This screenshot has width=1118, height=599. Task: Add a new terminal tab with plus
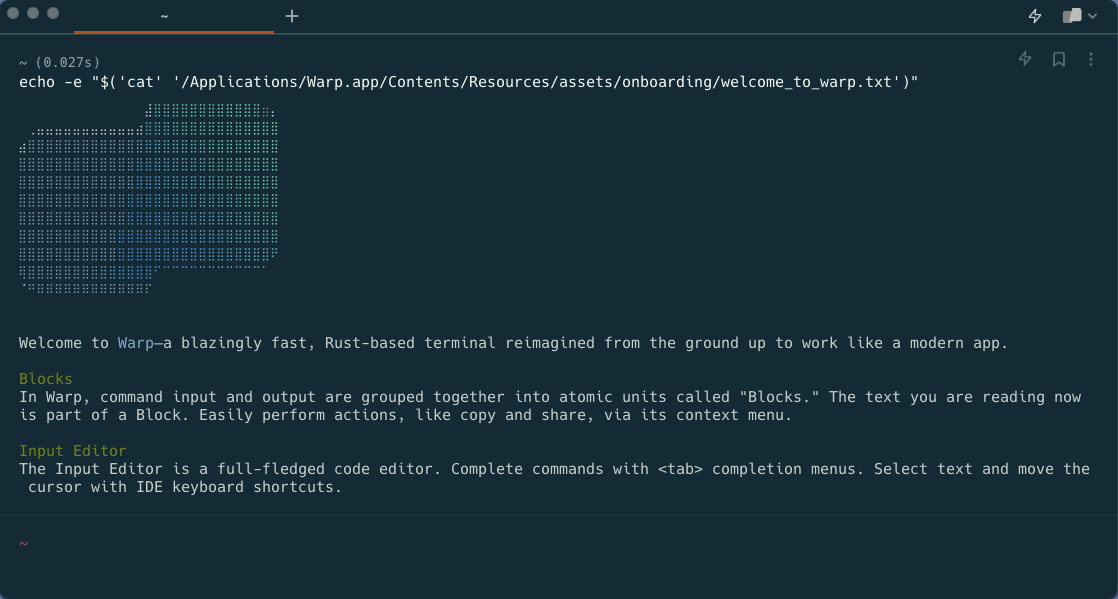(x=292, y=16)
